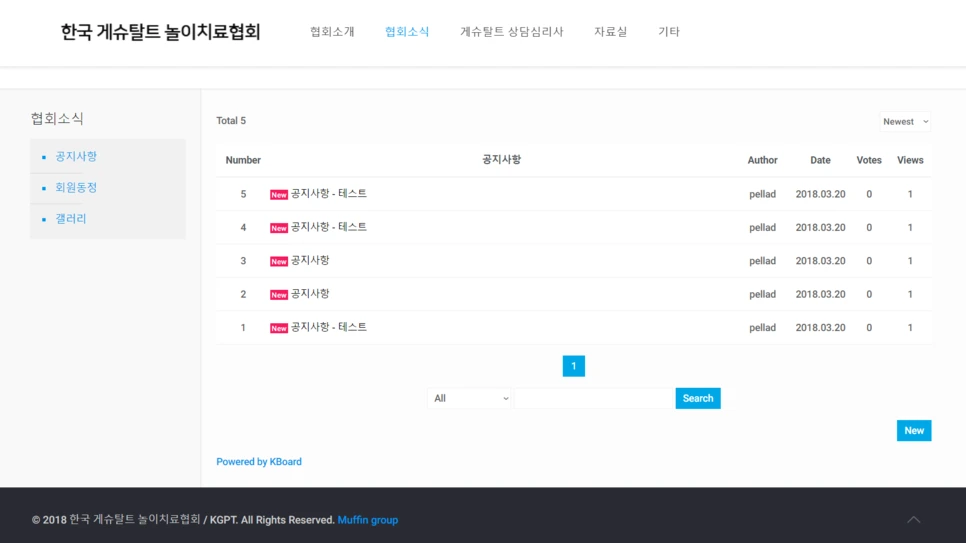The height and width of the screenshot is (543, 966).
Task: Open the 협회소개 menu
Action: 332,31
